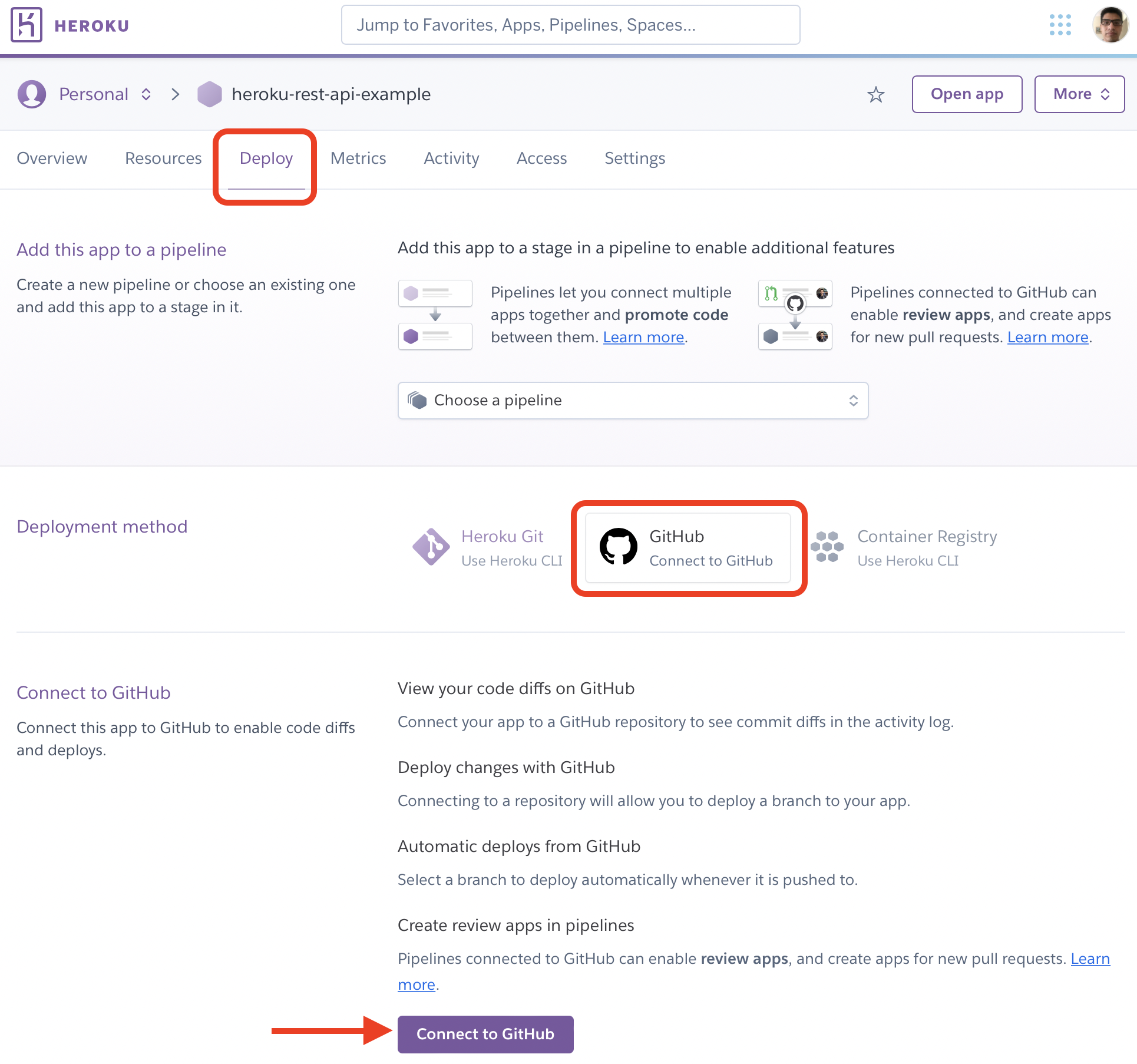Image resolution: width=1137 pixels, height=1064 pixels.
Task: Choose GitHub as the deployment method
Action: (688, 548)
